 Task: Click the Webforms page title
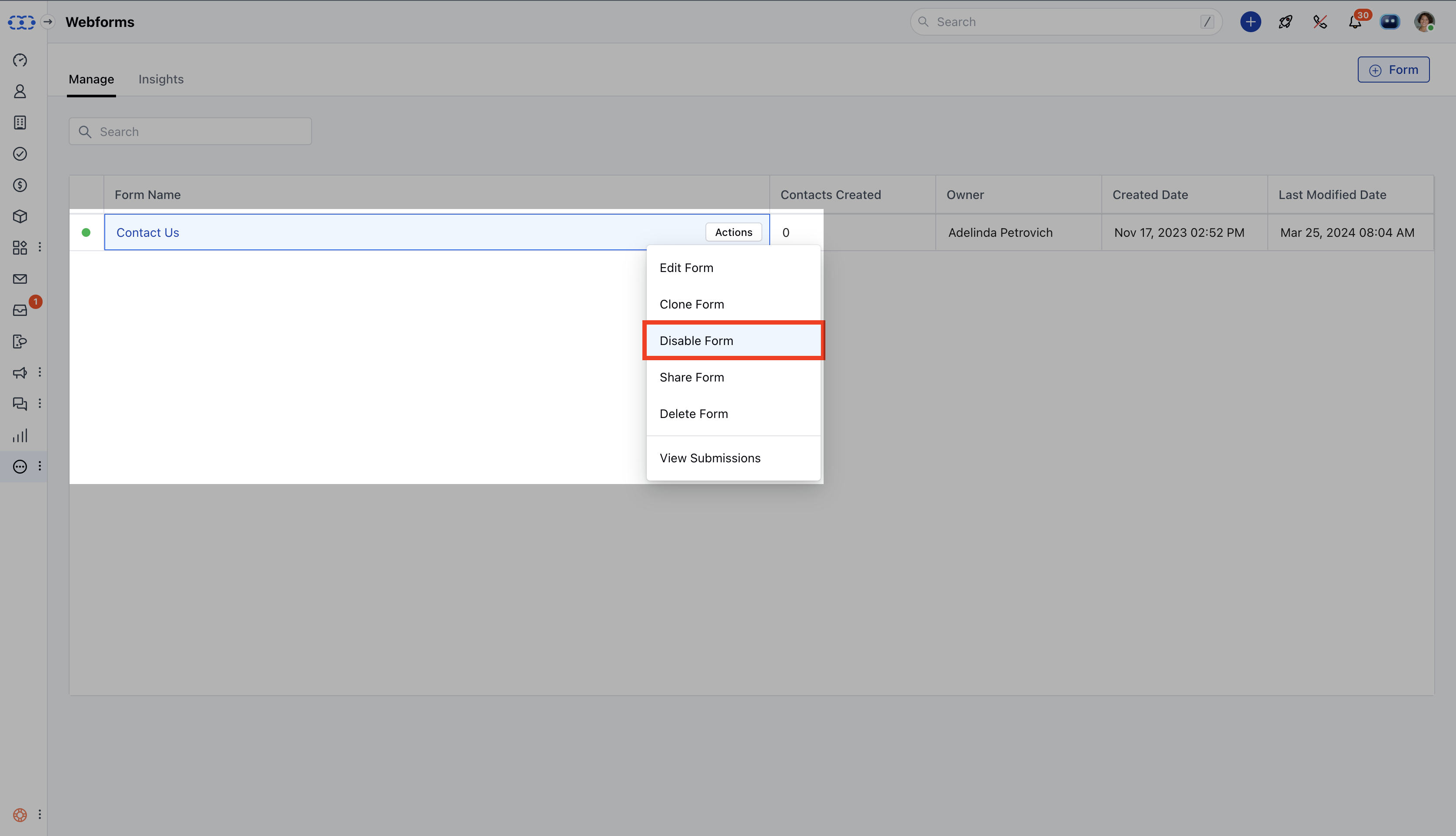(100, 22)
